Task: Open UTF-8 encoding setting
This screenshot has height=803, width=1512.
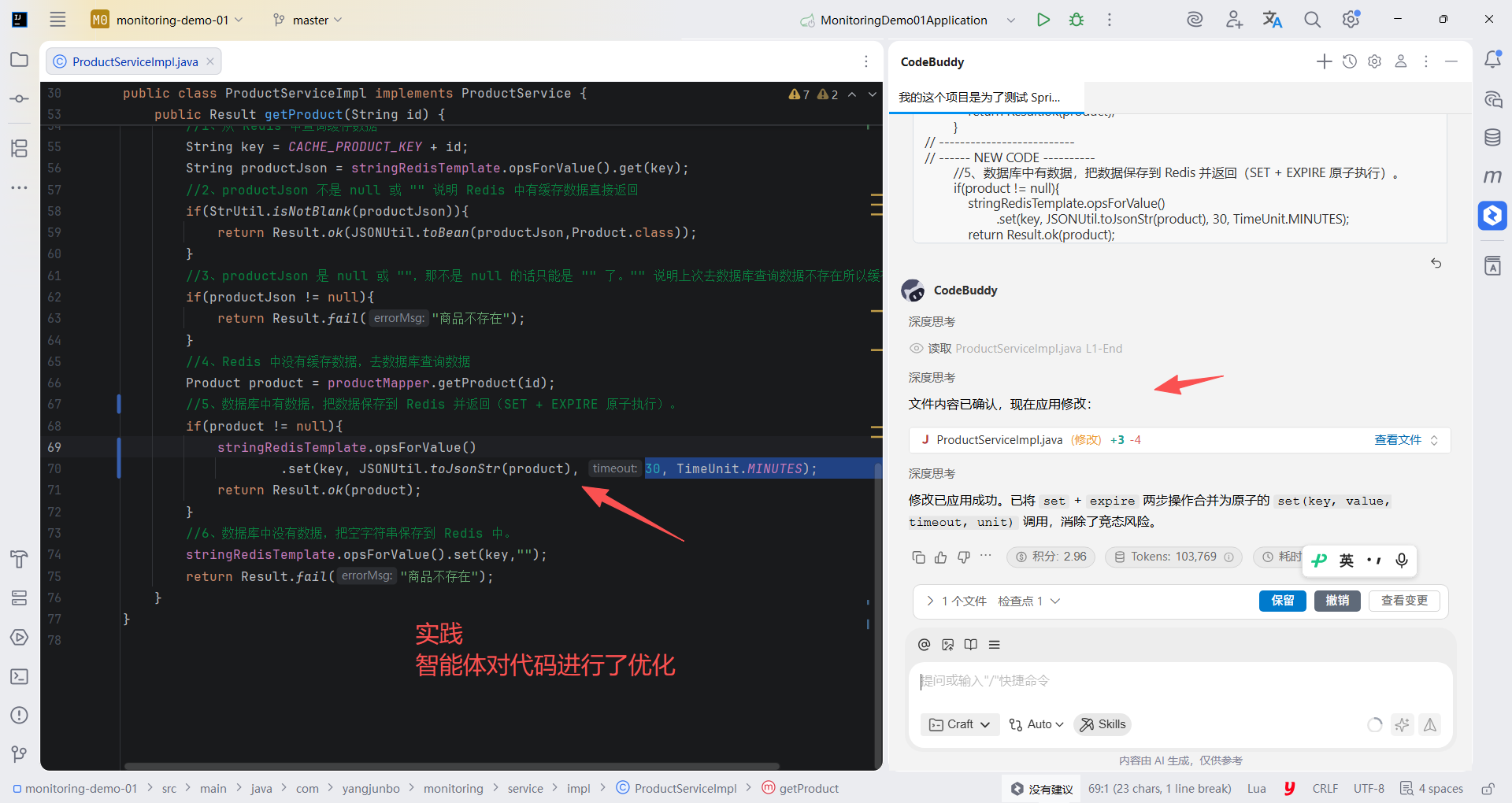Action: (x=1369, y=789)
